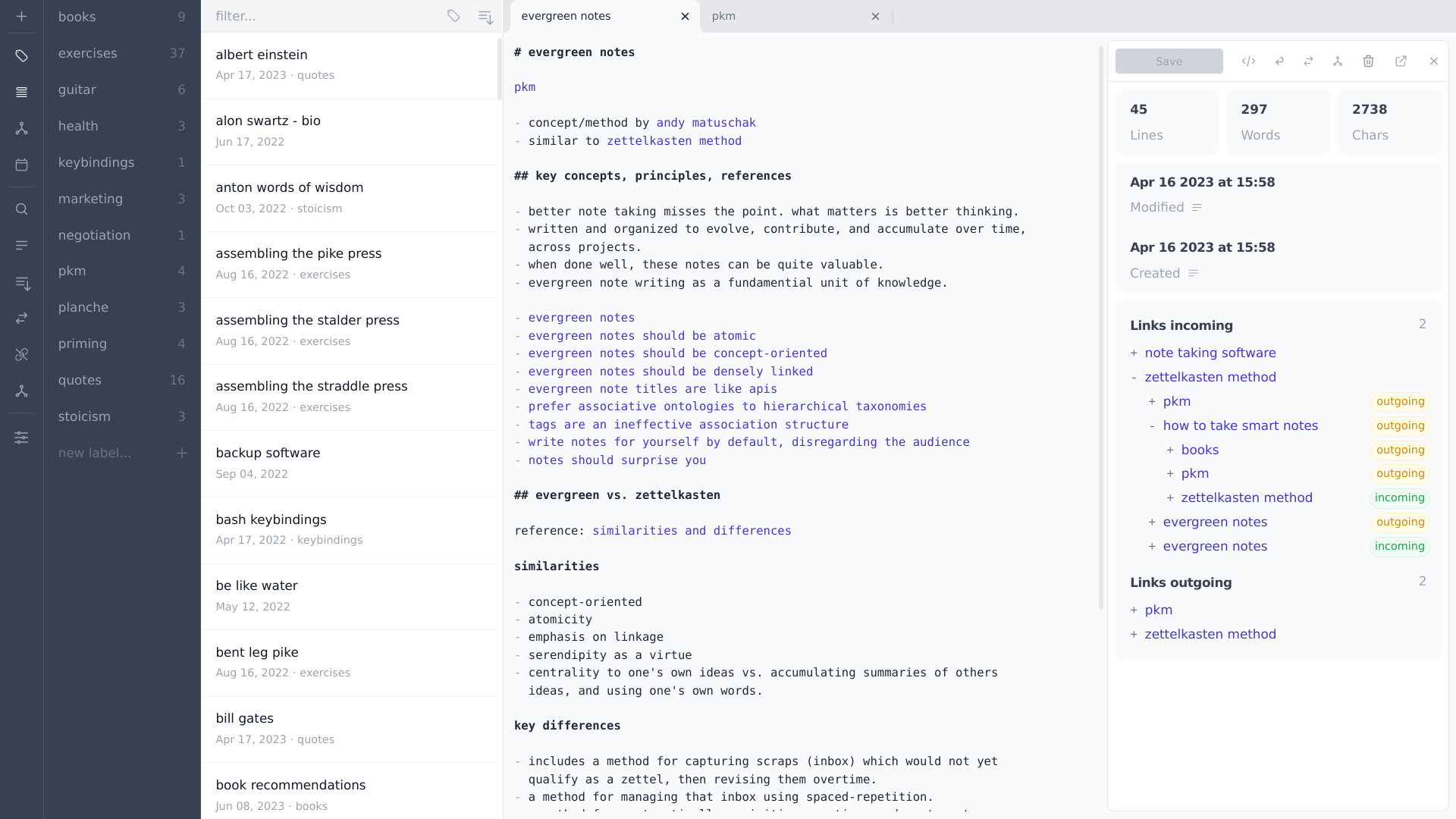Screen dimensions: 1456x819
Task: Click the tag filter icon in filter bar
Action: tap(453, 16)
